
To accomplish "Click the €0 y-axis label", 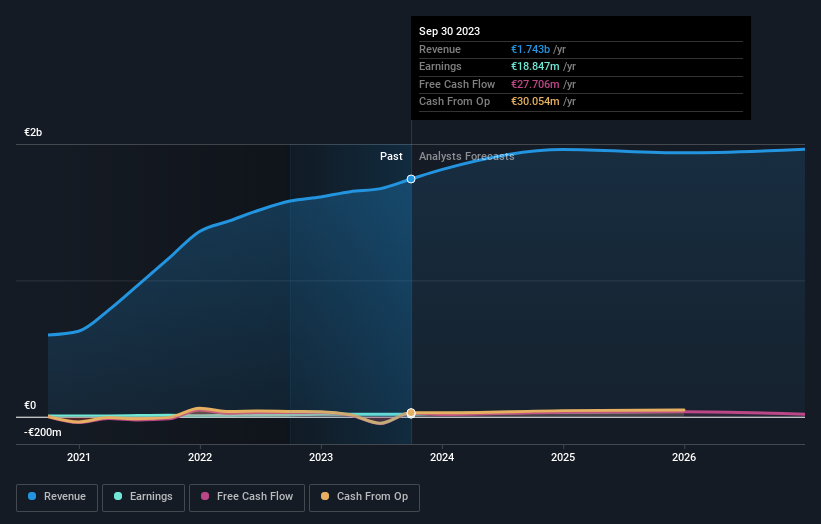I will [x=30, y=405].
